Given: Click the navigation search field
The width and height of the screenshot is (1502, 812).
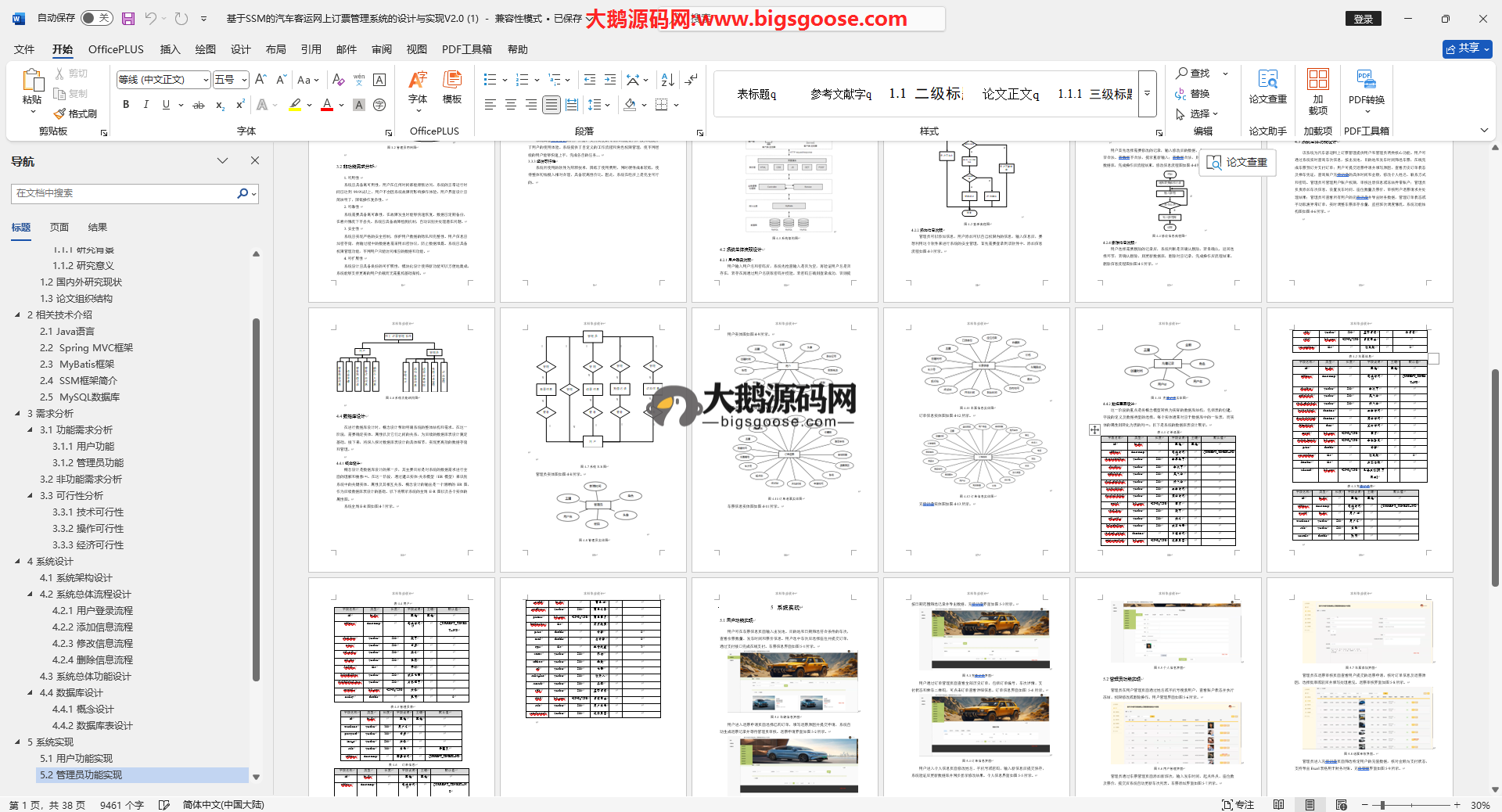Looking at the screenshot, I should coord(125,193).
